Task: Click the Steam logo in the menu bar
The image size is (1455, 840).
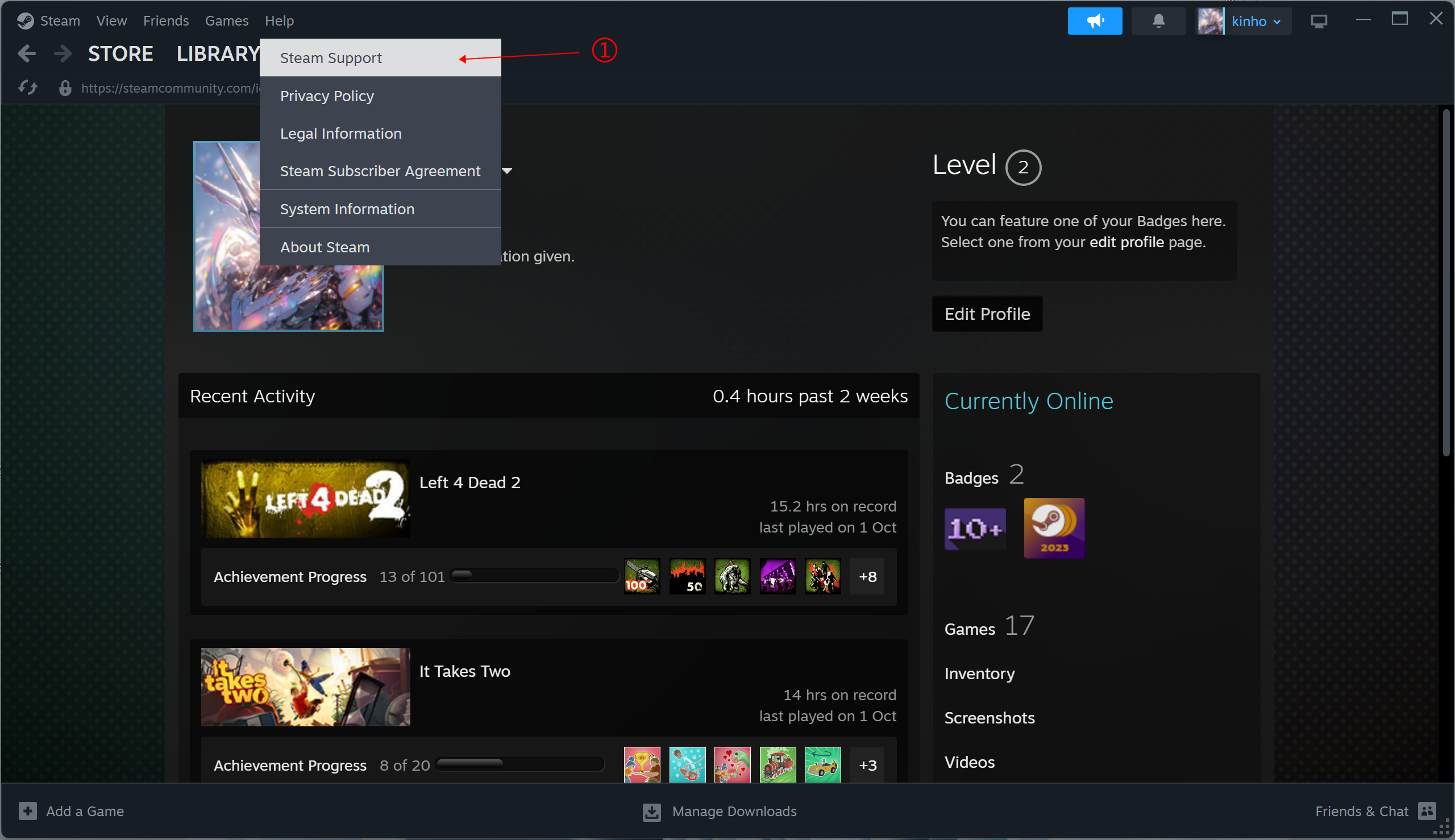Action: click(26, 21)
